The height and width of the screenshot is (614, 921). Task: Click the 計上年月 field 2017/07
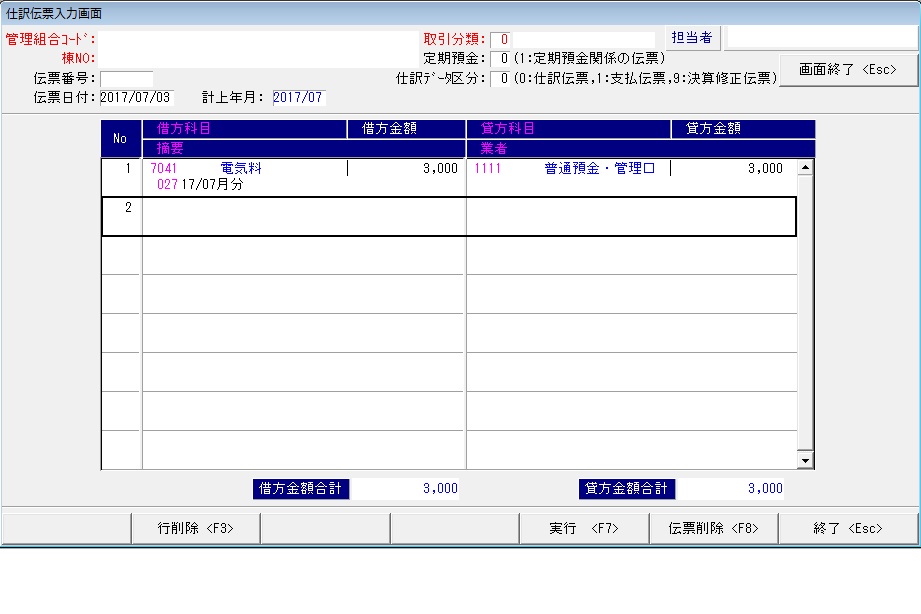[x=298, y=98]
